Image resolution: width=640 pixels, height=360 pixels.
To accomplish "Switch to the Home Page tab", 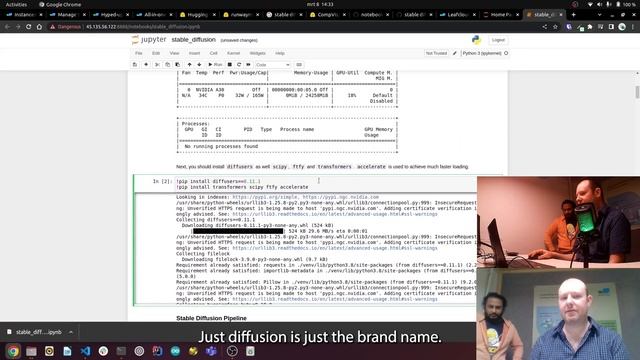I will [x=501, y=15].
